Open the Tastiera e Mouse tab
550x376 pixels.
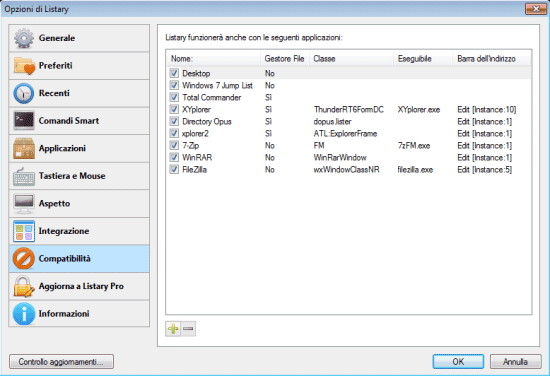point(79,176)
